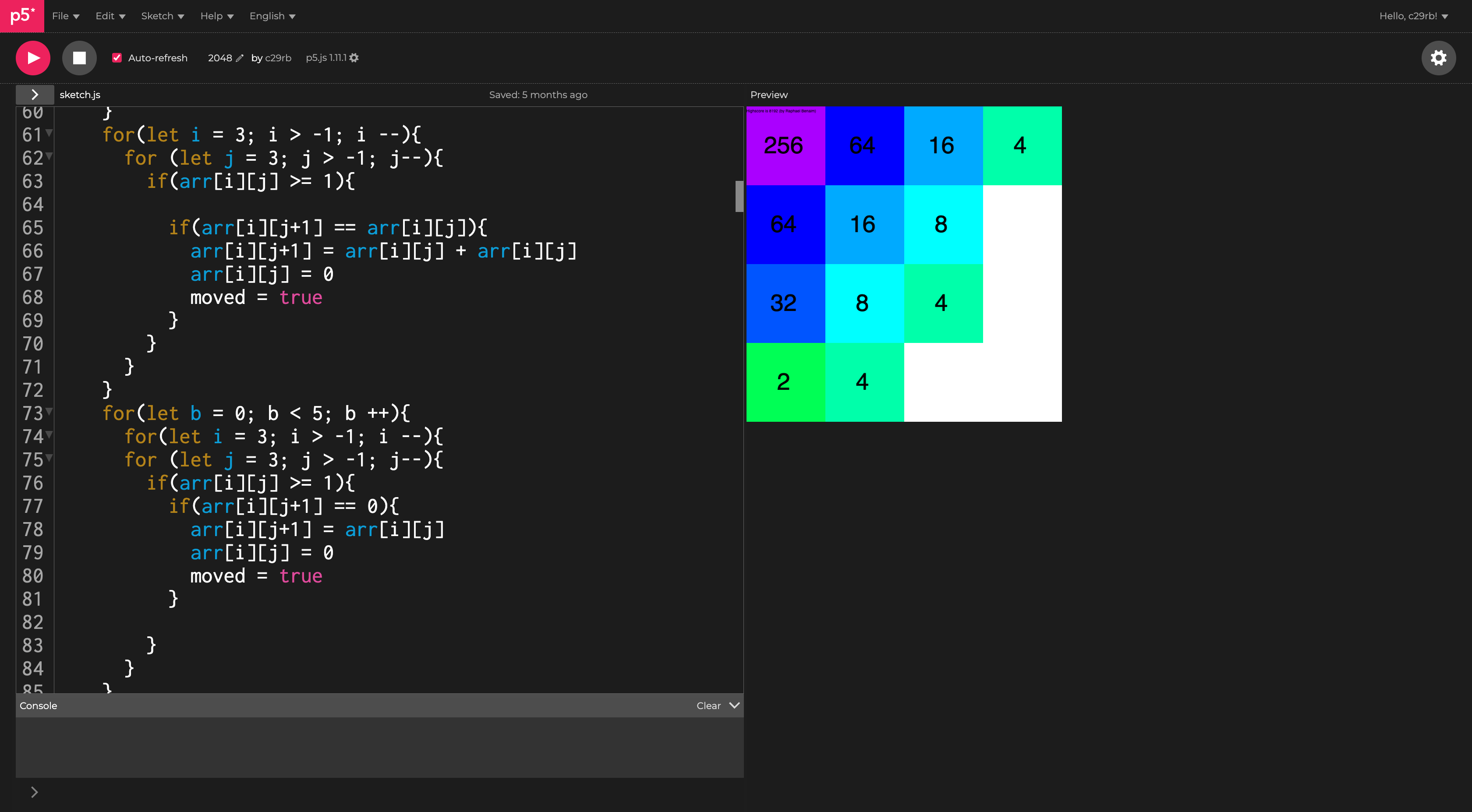Click the Console panel label
Image resolution: width=1472 pixels, height=812 pixels.
coord(38,706)
